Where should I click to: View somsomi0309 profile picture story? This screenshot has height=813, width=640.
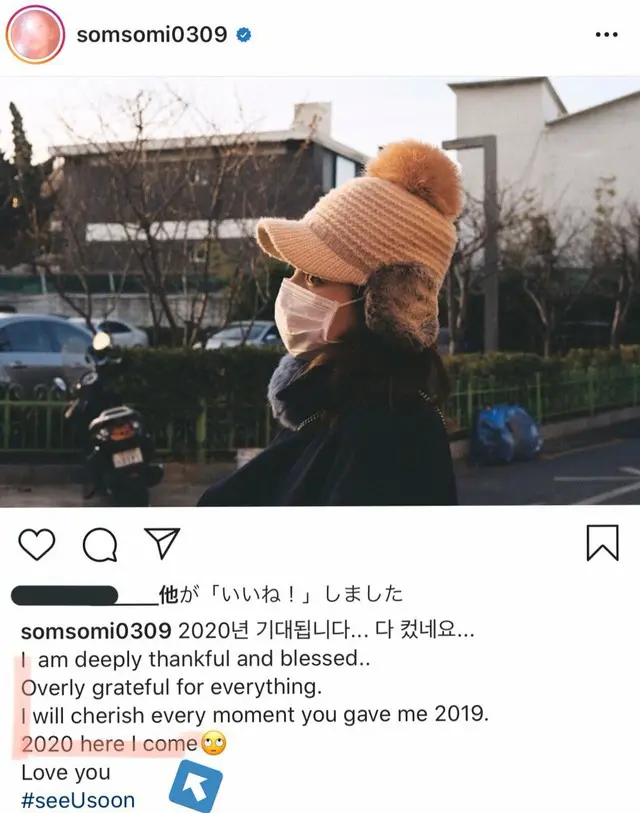pos(35,35)
